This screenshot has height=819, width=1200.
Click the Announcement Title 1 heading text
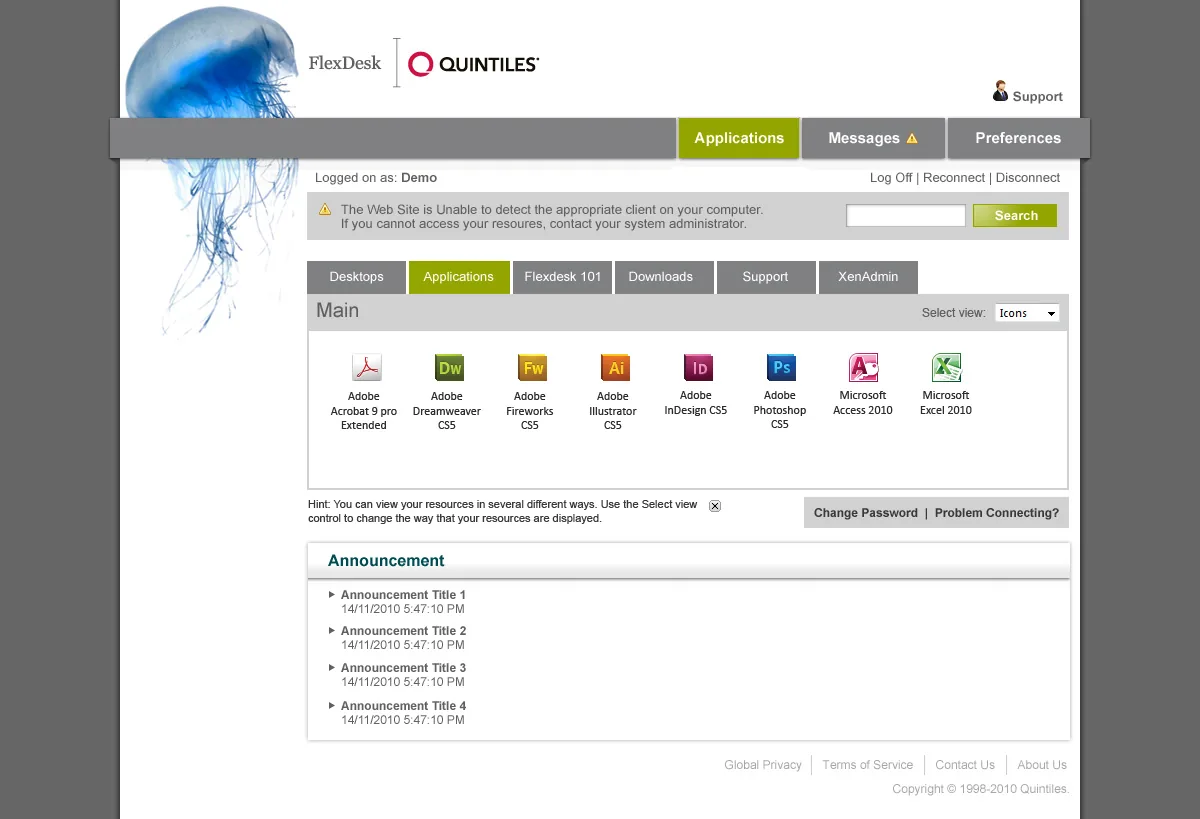point(404,595)
